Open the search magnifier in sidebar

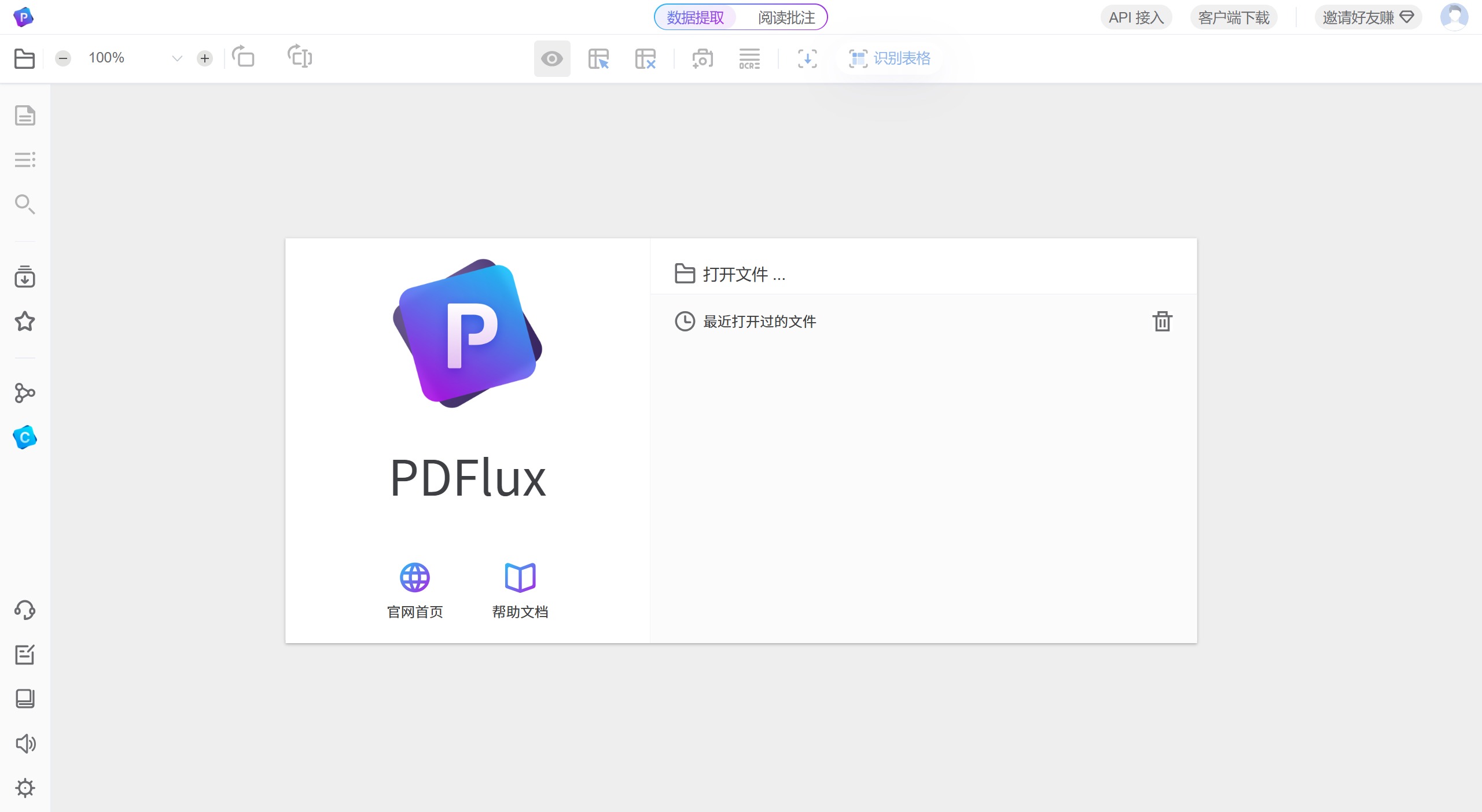tap(25, 204)
